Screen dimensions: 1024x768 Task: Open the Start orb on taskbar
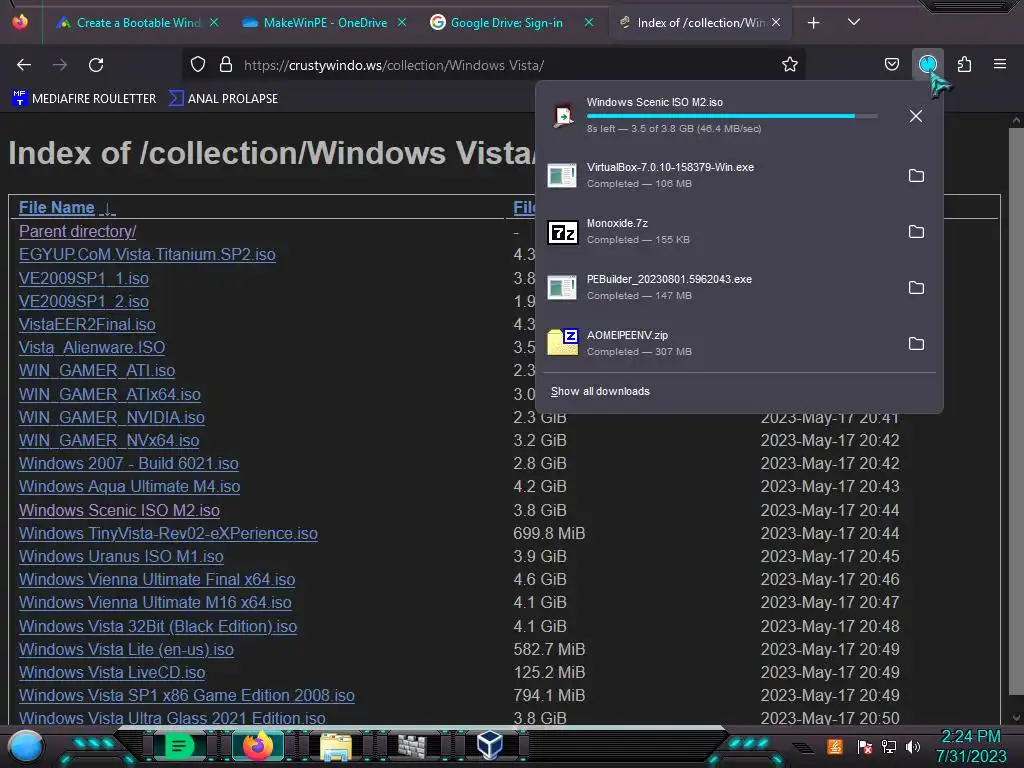[x=26, y=746]
